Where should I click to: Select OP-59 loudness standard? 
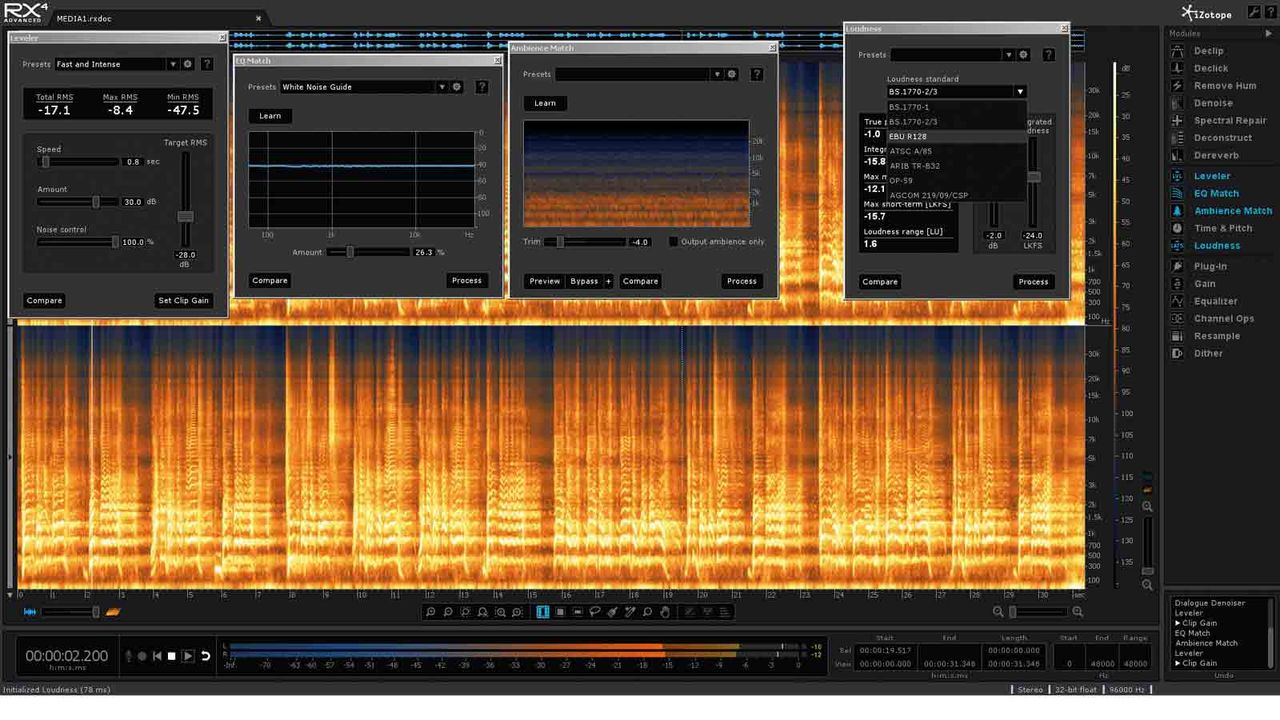(956, 181)
